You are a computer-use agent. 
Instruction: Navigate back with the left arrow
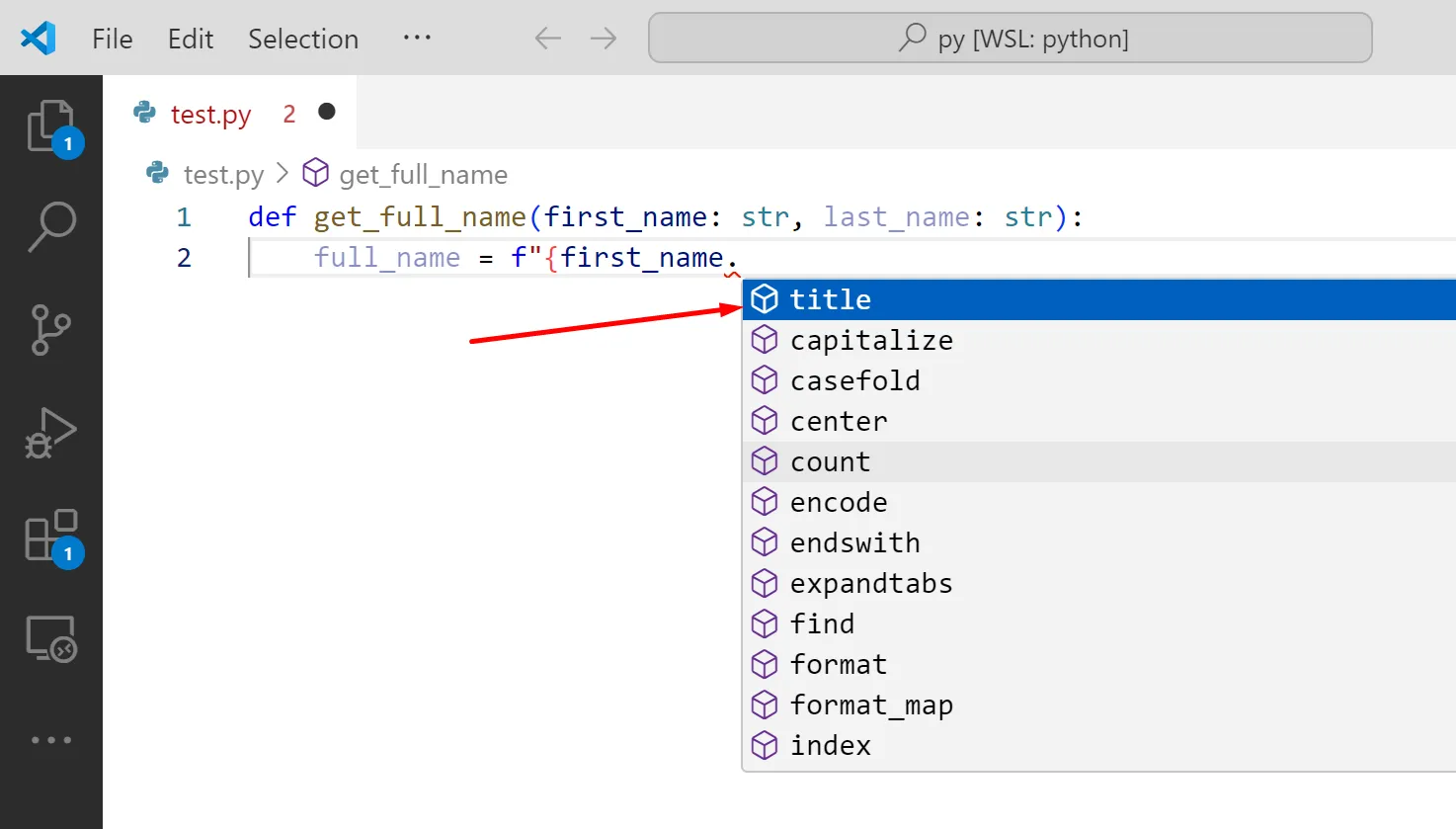coord(547,39)
